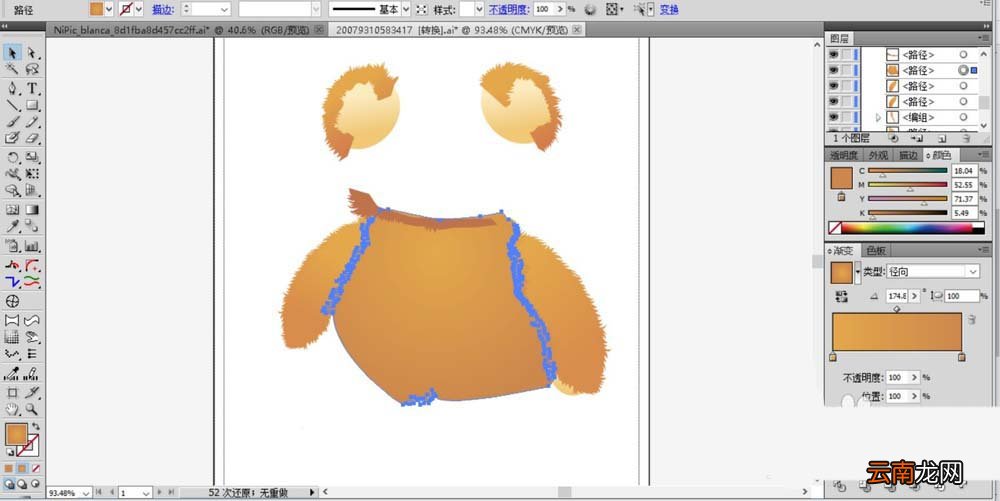Select the Rectangle tool
The height and width of the screenshot is (501, 1000).
point(32,105)
